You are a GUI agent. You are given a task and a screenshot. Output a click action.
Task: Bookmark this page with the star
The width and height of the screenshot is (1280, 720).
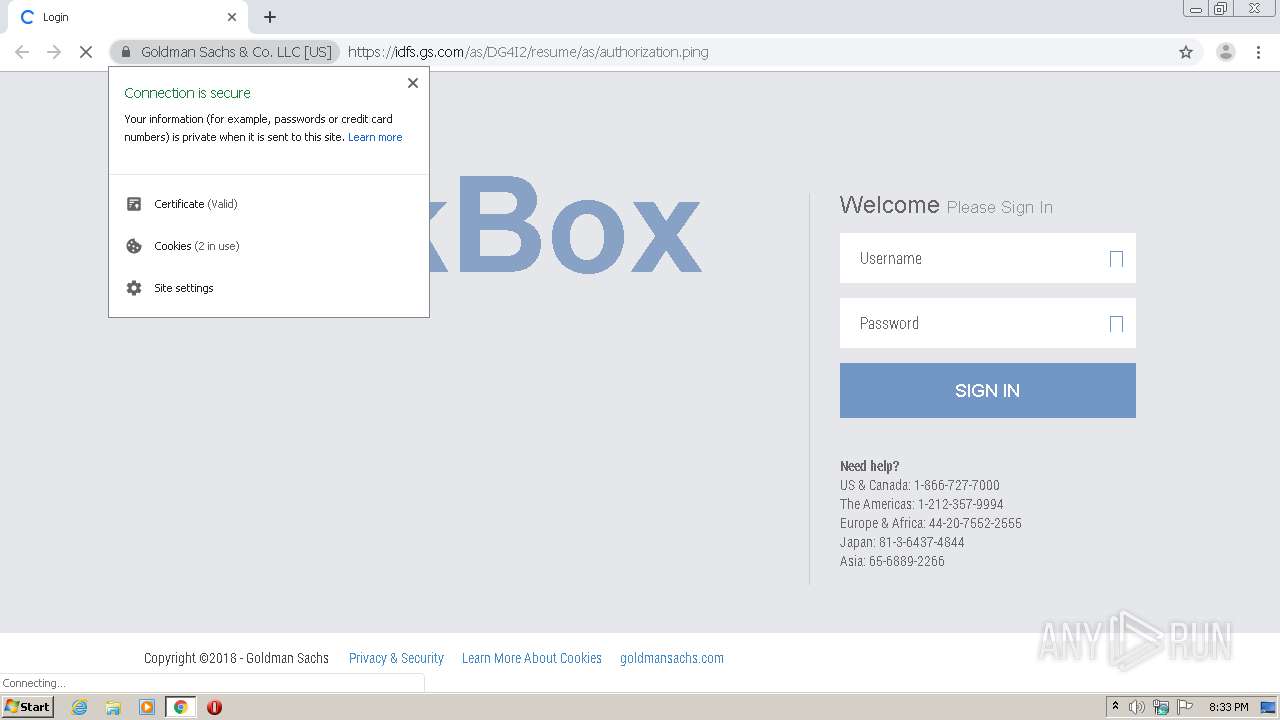pyautogui.click(x=1186, y=52)
